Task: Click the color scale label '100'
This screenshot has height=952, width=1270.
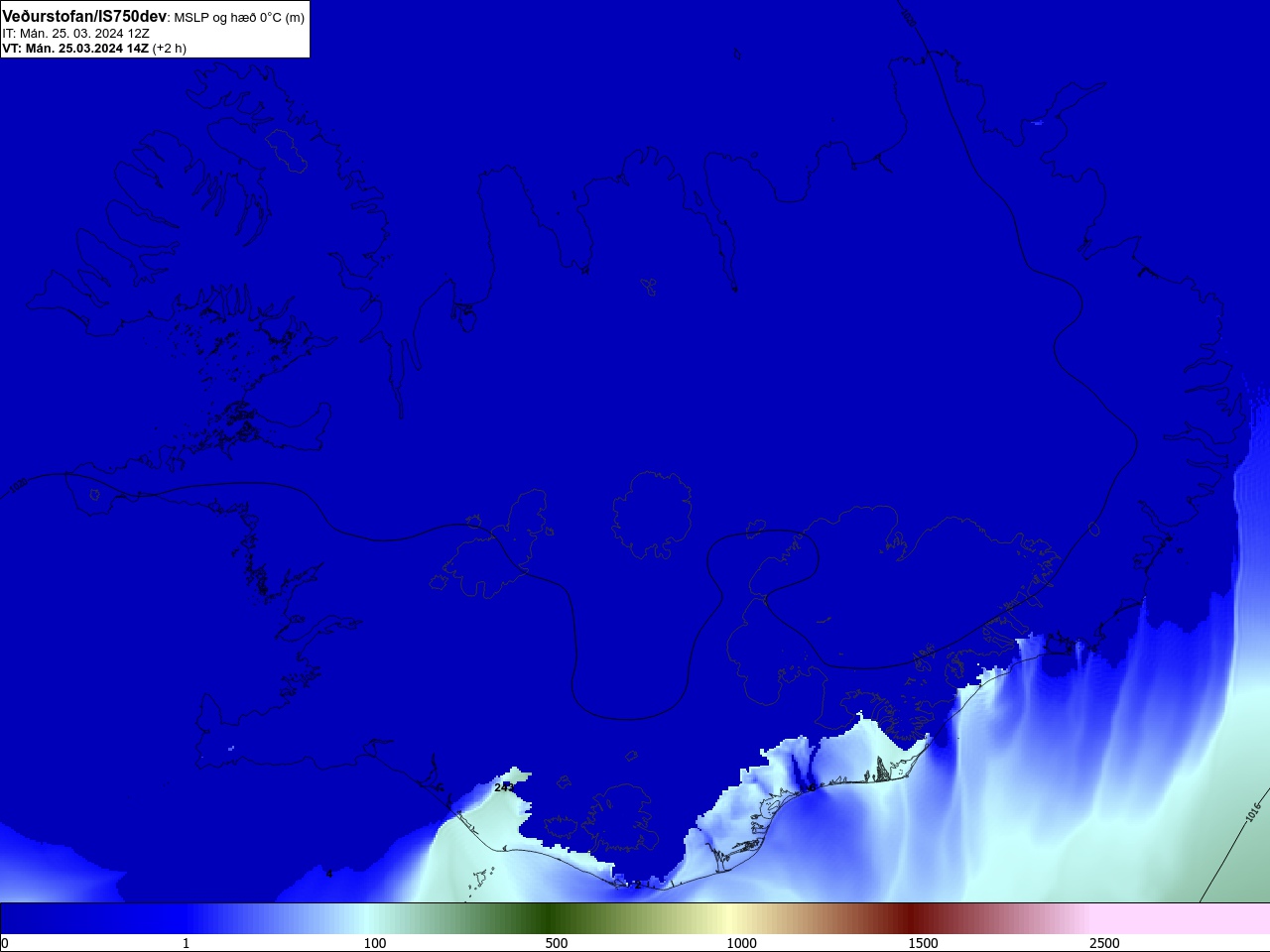Action: click(x=375, y=943)
